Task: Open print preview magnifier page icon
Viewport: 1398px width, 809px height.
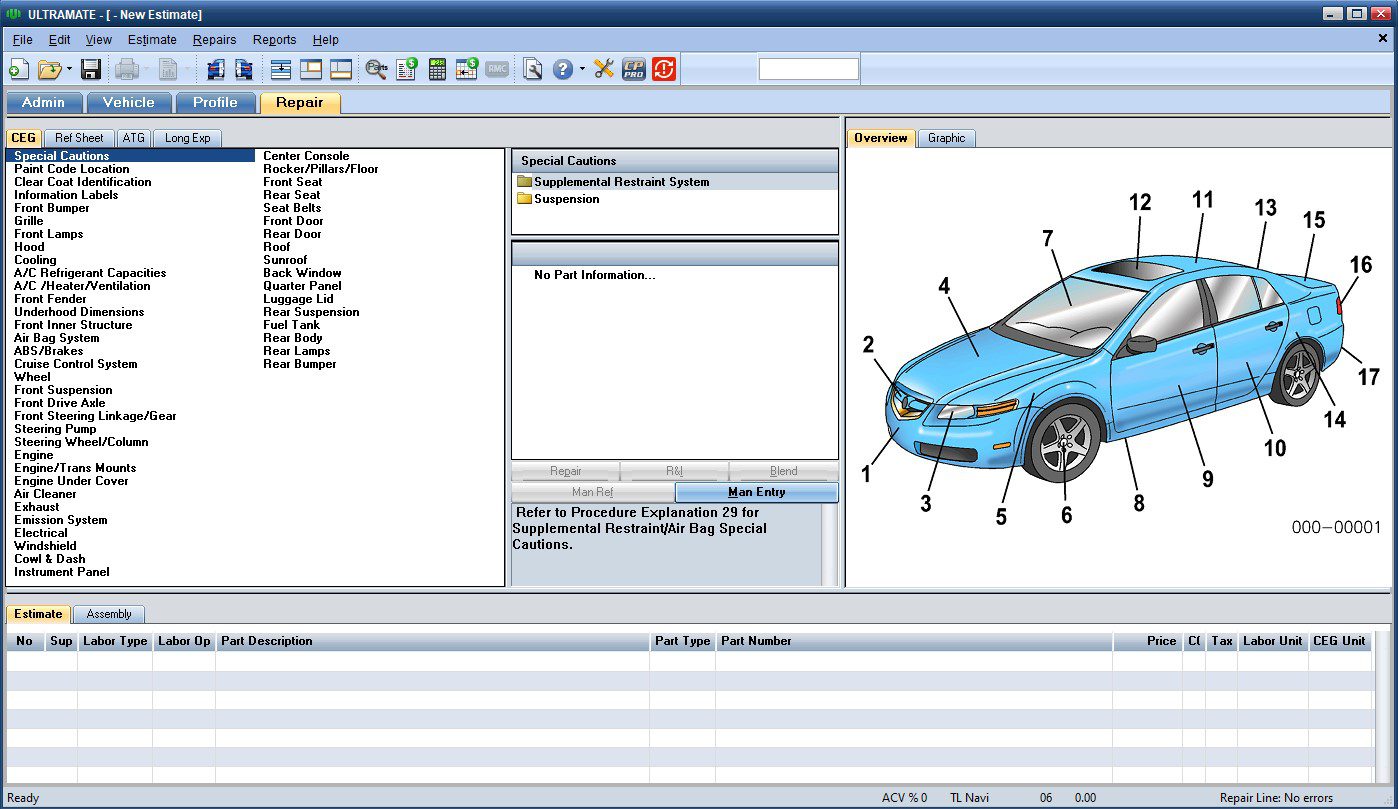Action: coord(533,69)
